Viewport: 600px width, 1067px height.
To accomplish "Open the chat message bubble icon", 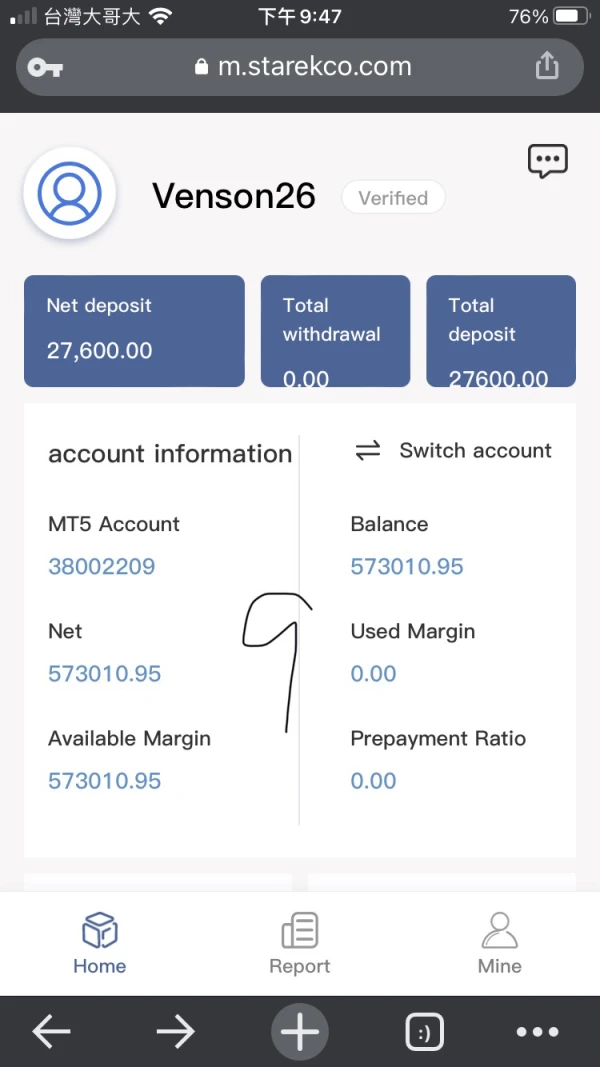I will pyautogui.click(x=547, y=161).
